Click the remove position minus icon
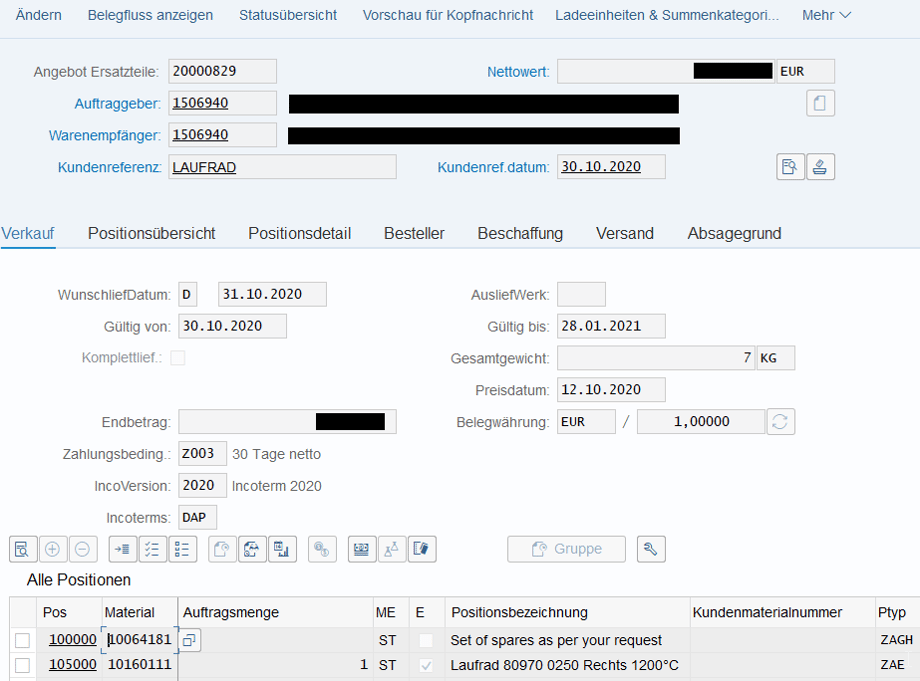This screenshot has width=920, height=681. [x=83, y=549]
